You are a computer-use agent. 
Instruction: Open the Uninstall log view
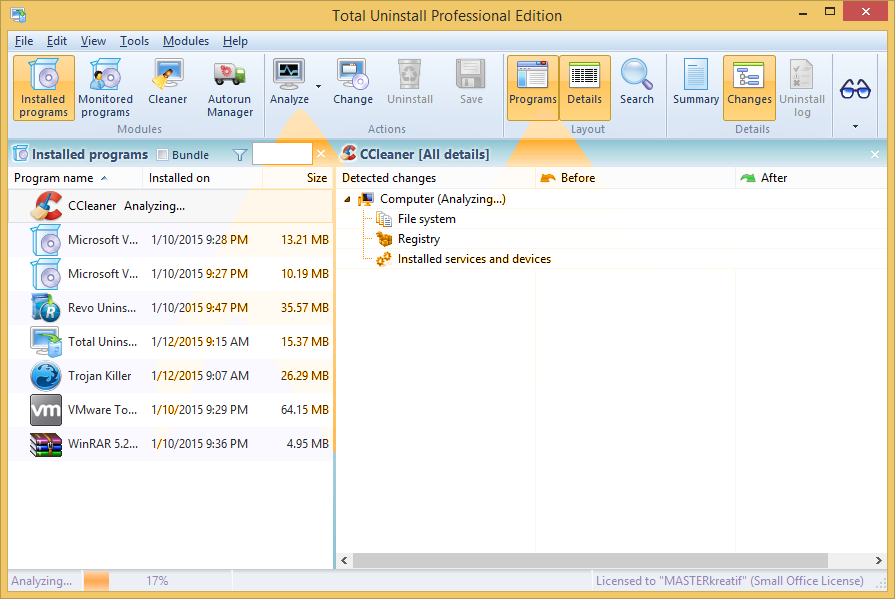click(x=802, y=88)
